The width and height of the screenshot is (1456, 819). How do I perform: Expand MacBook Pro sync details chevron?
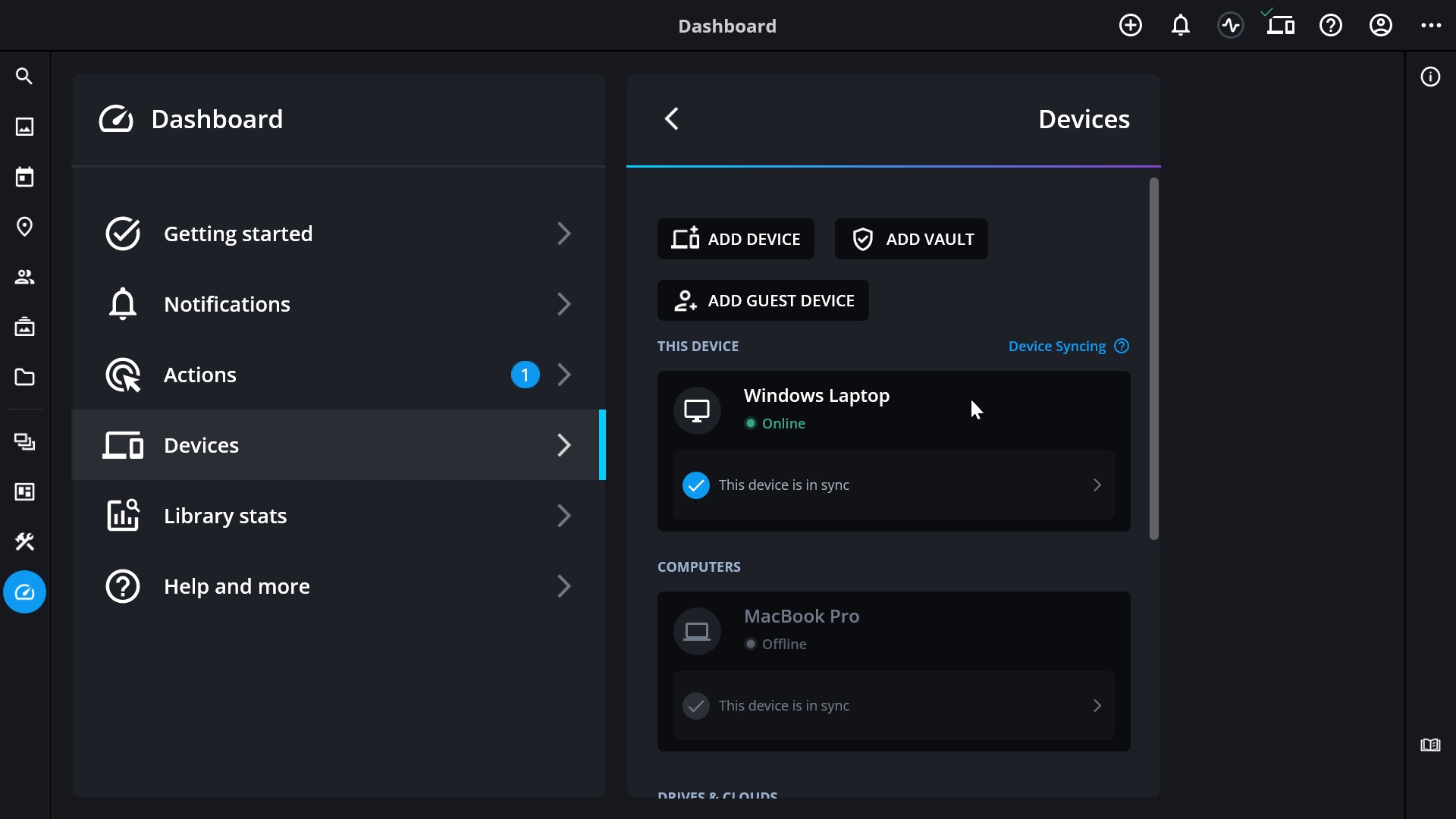(1097, 705)
